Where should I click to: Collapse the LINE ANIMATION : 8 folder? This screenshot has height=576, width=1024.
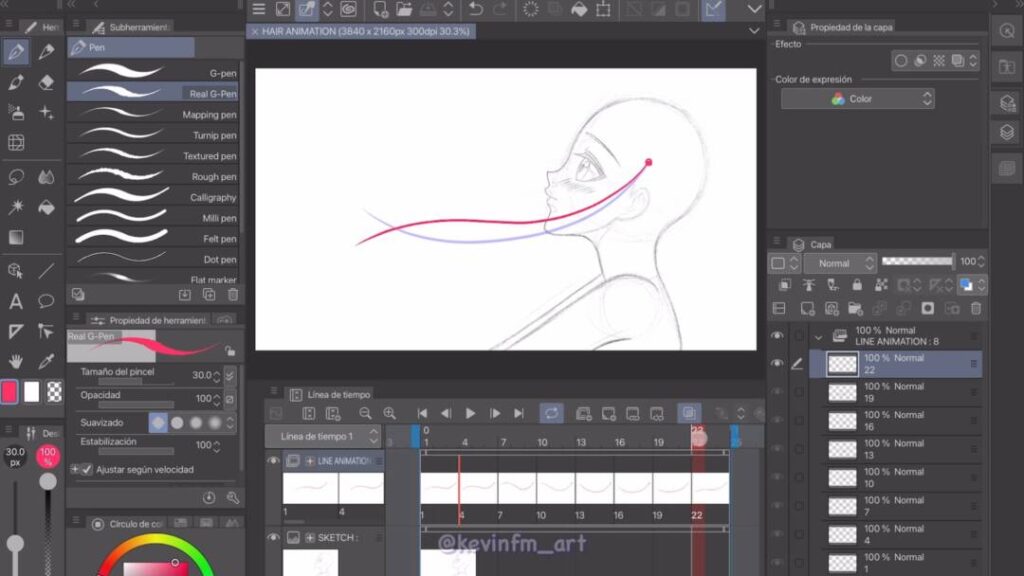tap(818, 337)
